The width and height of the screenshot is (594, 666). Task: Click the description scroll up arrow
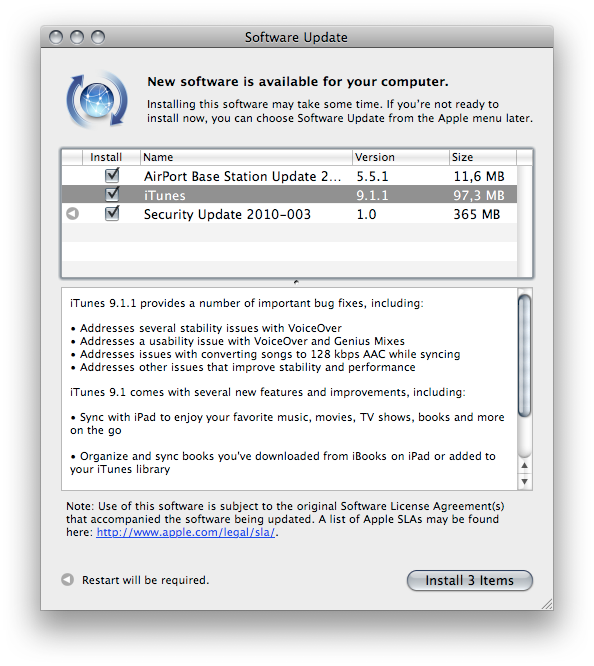point(525,466)
